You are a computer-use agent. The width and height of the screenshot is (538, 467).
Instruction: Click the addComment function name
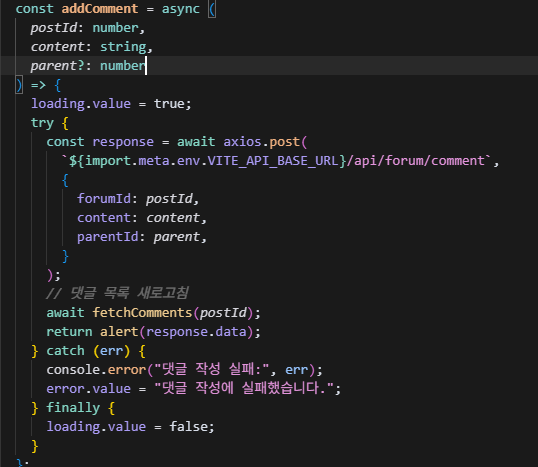[x=100, y=9]
